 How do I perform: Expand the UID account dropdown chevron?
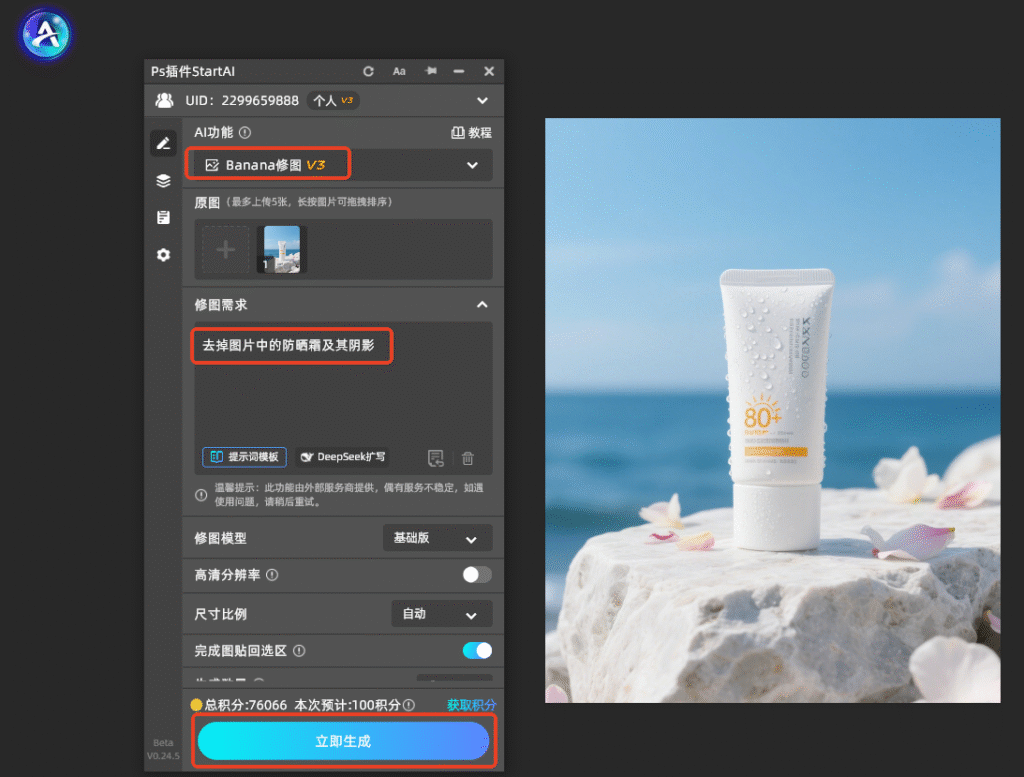482,101
